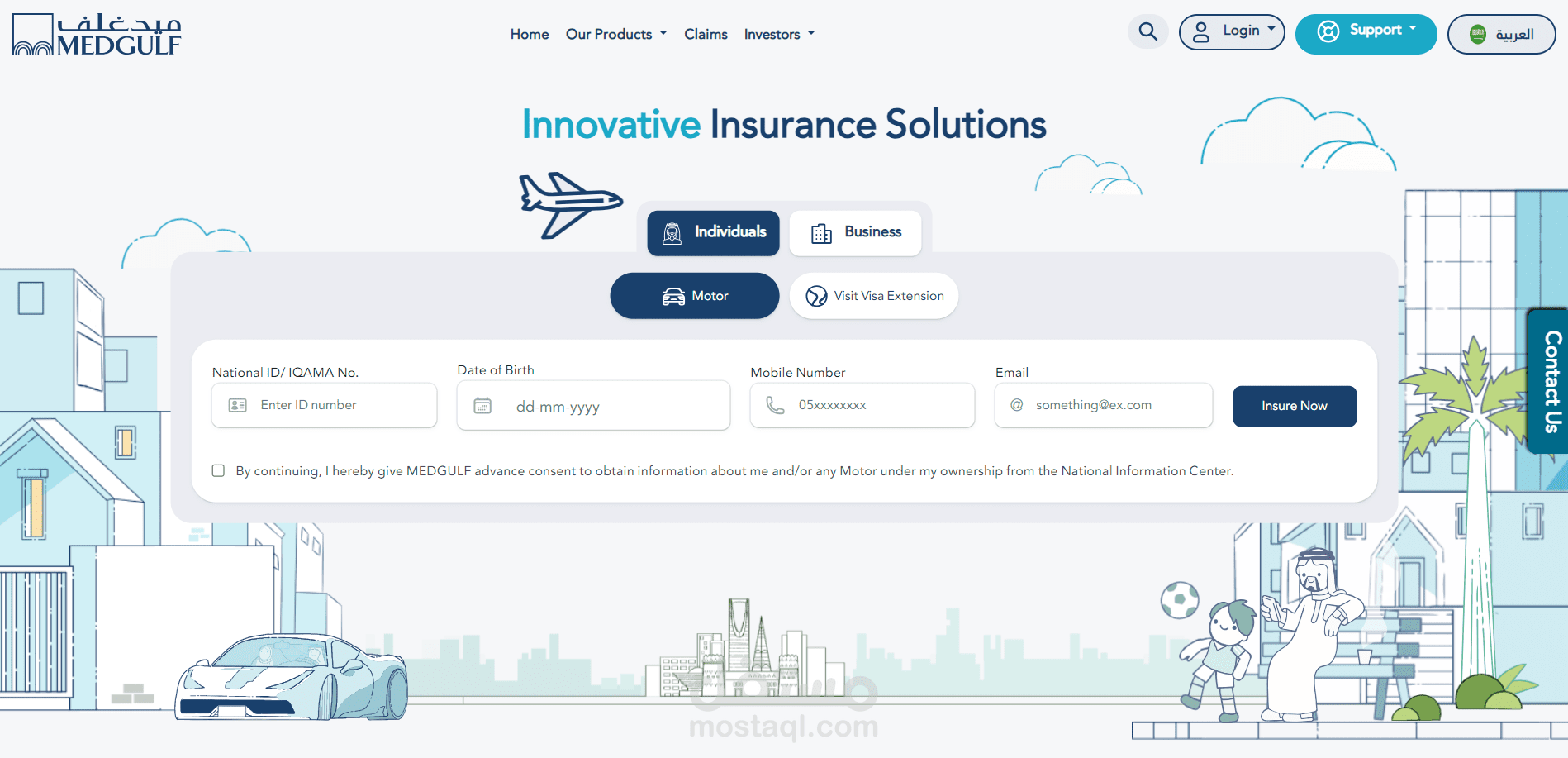Click the MEDGULF logo

coord(97,34)
